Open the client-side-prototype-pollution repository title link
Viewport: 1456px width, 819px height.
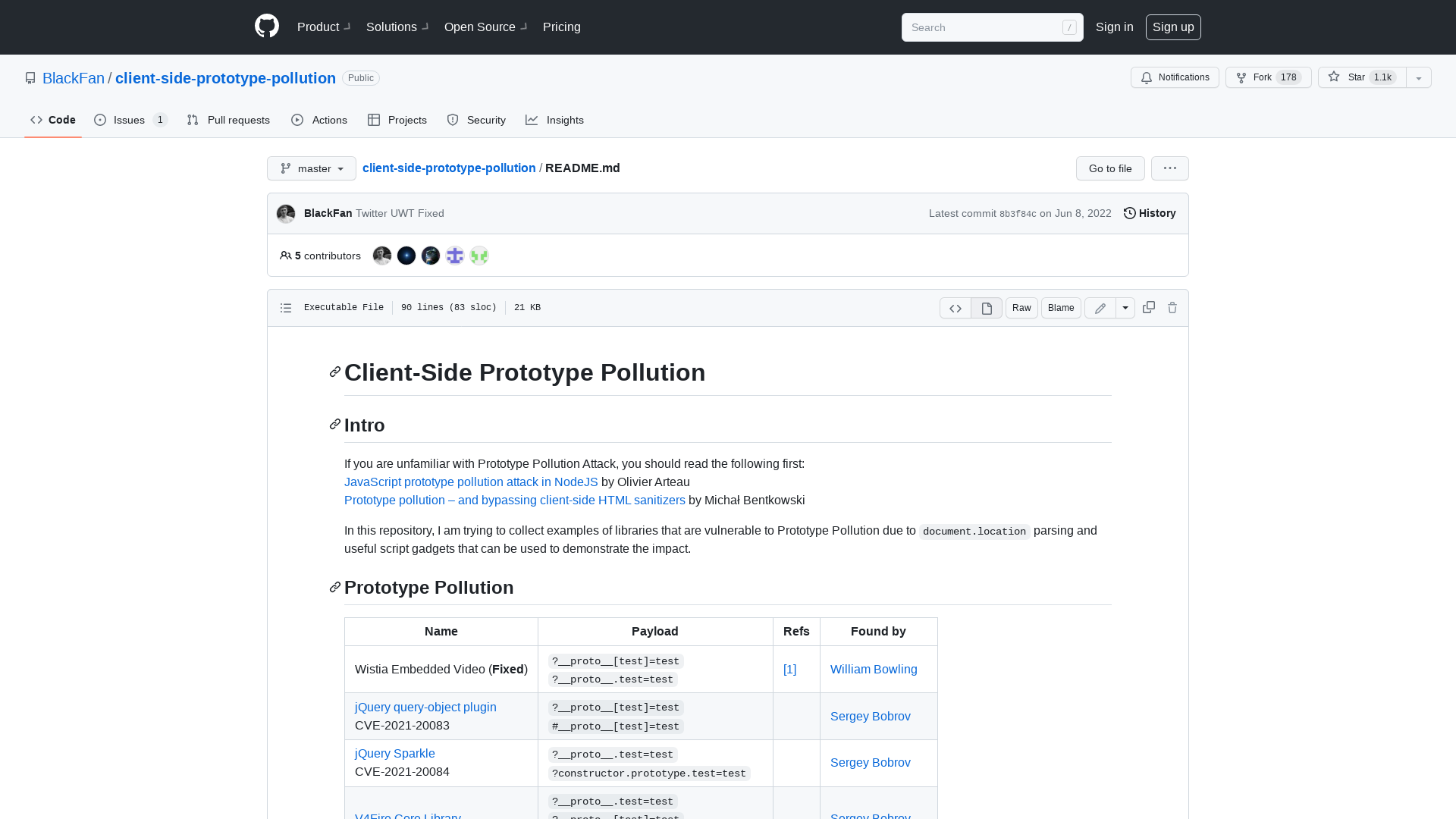pyautogui.click(x=225, y=78)
